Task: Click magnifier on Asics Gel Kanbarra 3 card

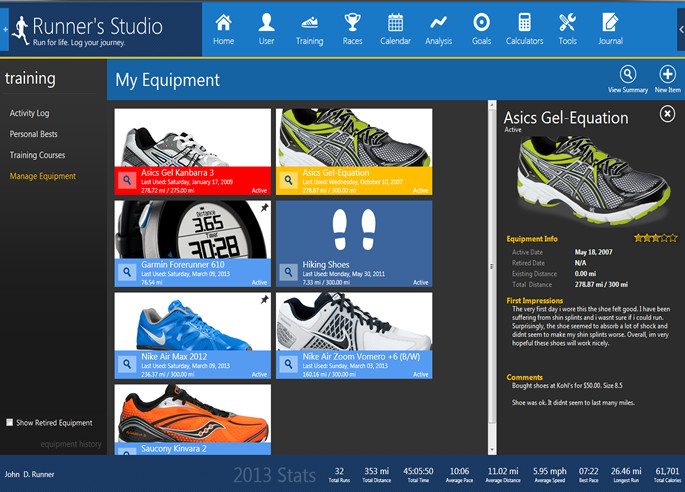Action: [127, 180]
